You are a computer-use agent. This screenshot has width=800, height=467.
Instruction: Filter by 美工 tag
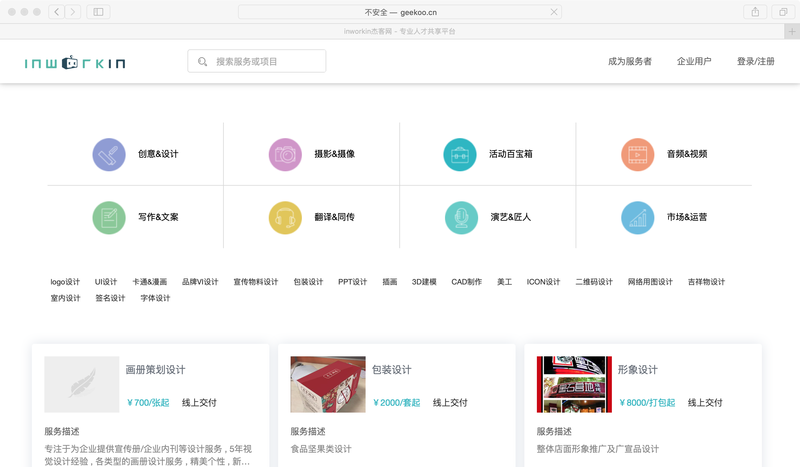pos(505,282)
